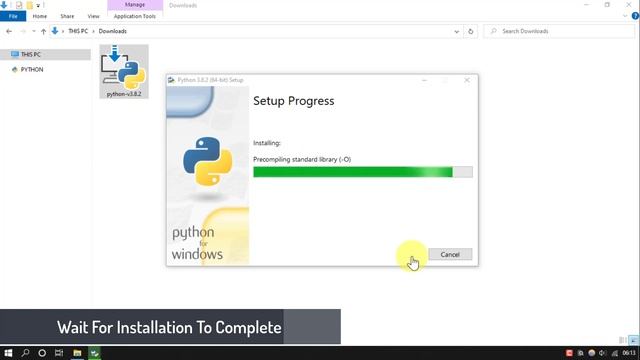Close the Python setup dialog

point(467,80)
